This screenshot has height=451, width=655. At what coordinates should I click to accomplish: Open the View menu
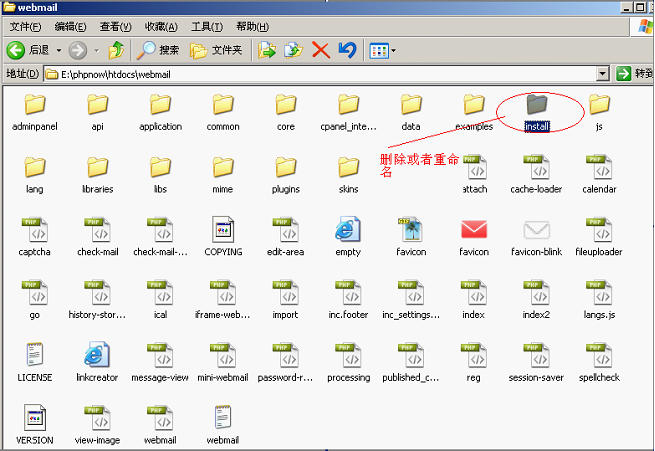(x=115, y=27)
